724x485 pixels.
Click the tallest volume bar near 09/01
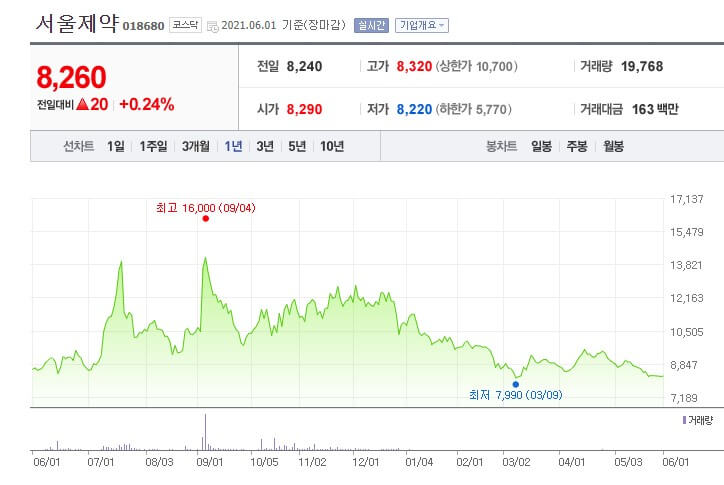tap(205, 432)
